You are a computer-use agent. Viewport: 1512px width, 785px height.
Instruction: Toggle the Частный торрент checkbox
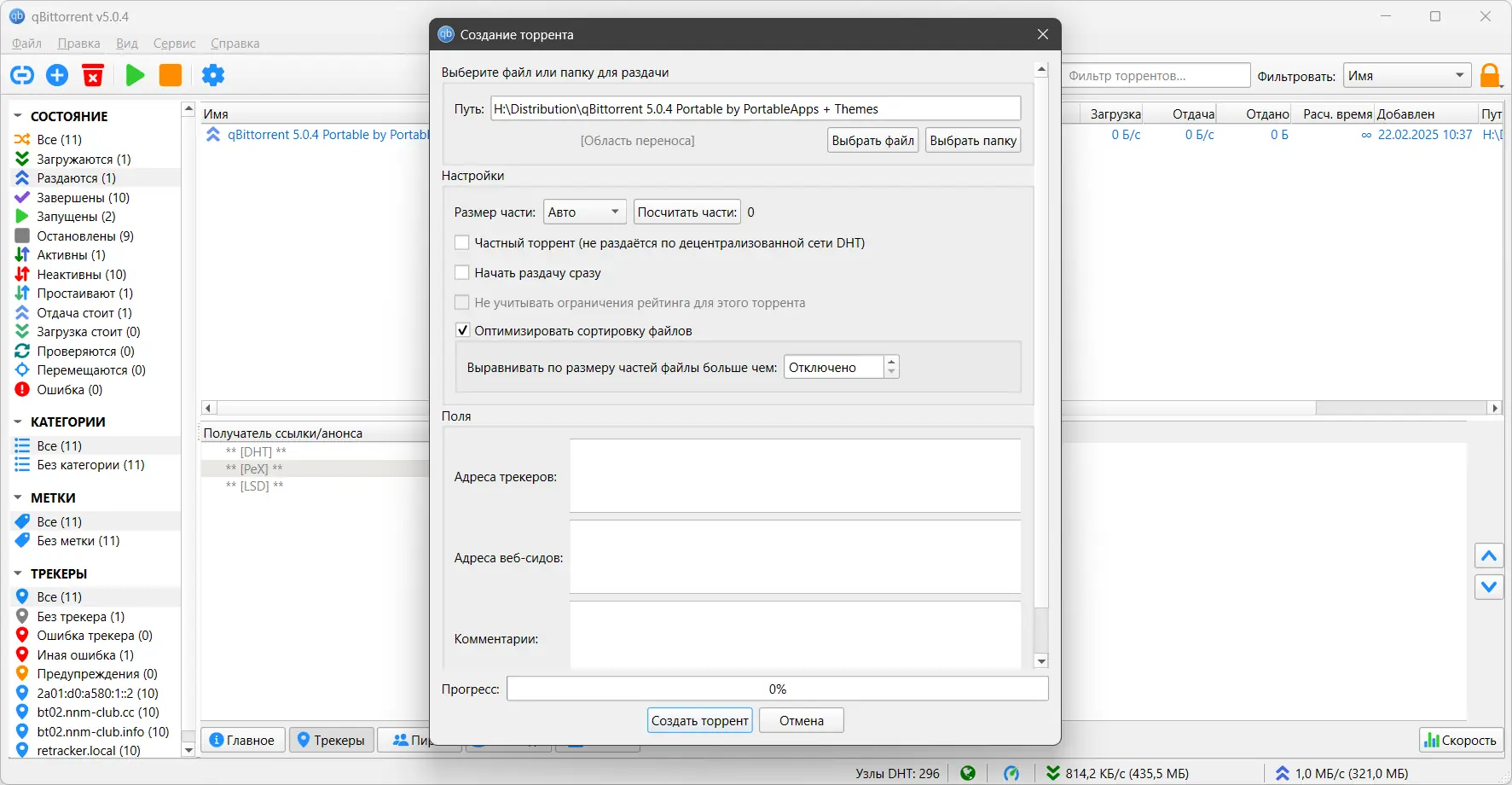tap(462, 243)
